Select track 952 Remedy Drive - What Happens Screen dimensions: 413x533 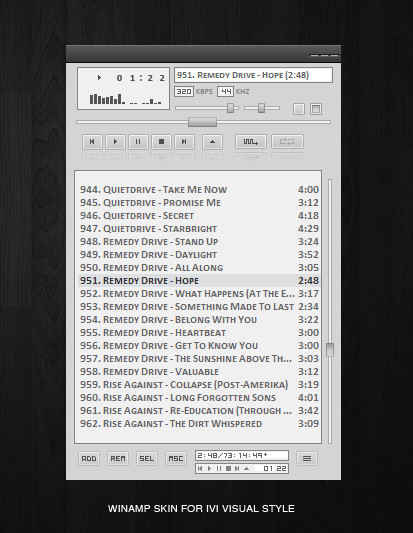(200, 294)
